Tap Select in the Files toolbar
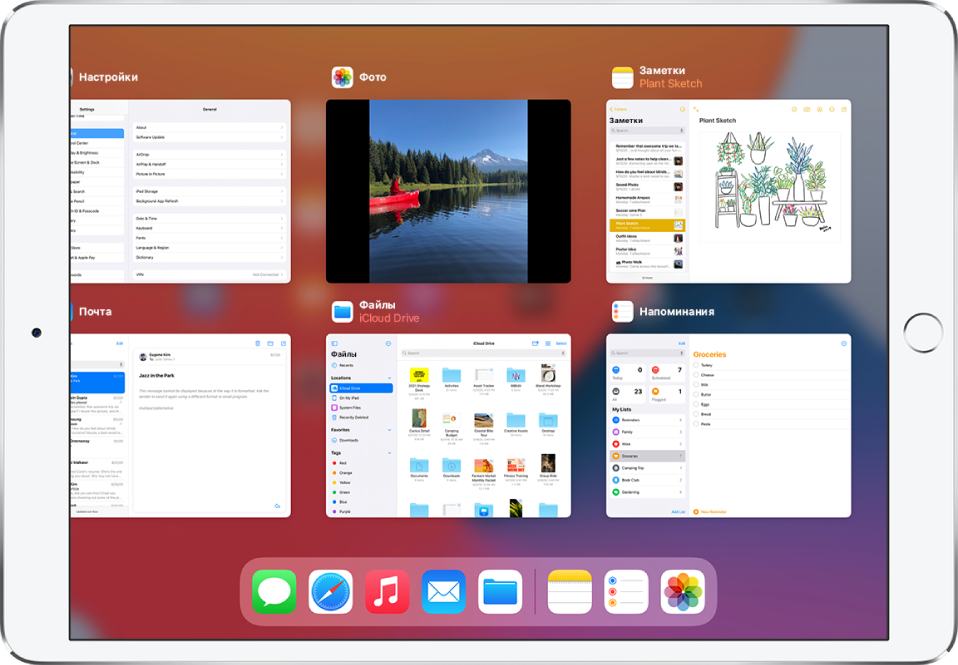Viewport: 958px width, 665px height. (x=561, y=343)
